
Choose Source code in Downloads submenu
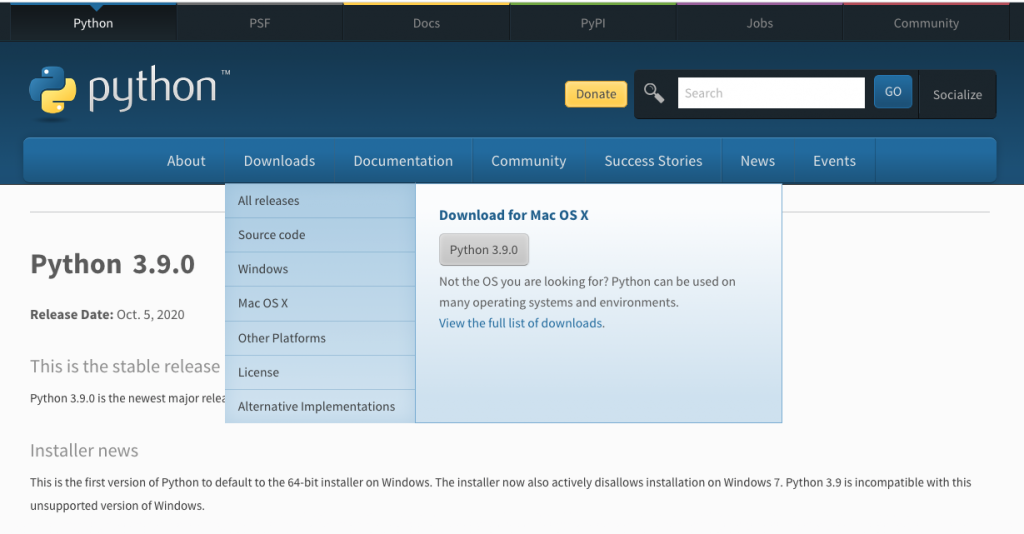320,235
